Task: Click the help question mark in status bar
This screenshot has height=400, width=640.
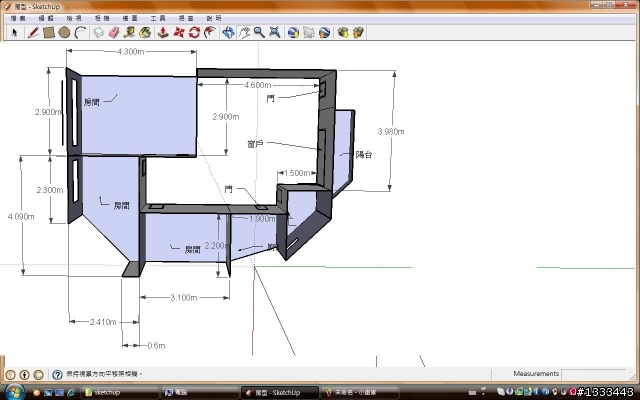Action: pyautogui.click(x=57, y=374)
